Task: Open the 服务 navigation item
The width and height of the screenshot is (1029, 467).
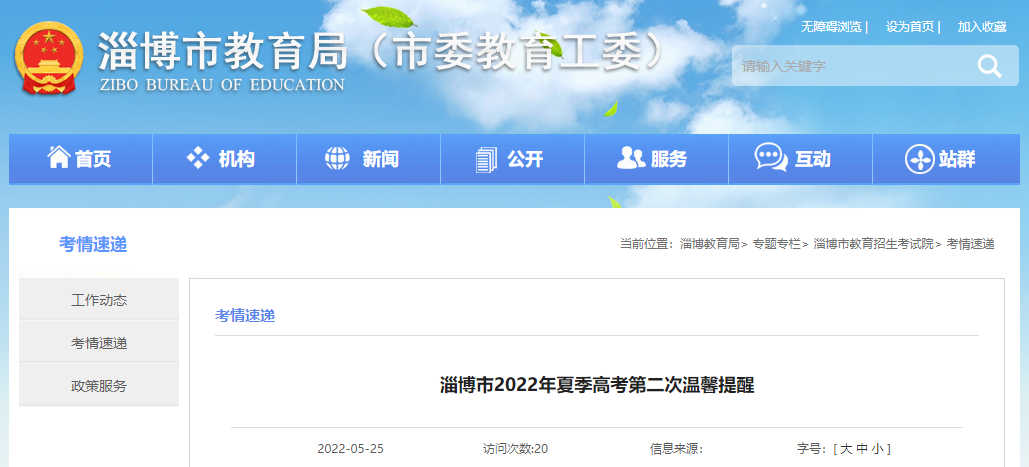Action: pos(657,159)
